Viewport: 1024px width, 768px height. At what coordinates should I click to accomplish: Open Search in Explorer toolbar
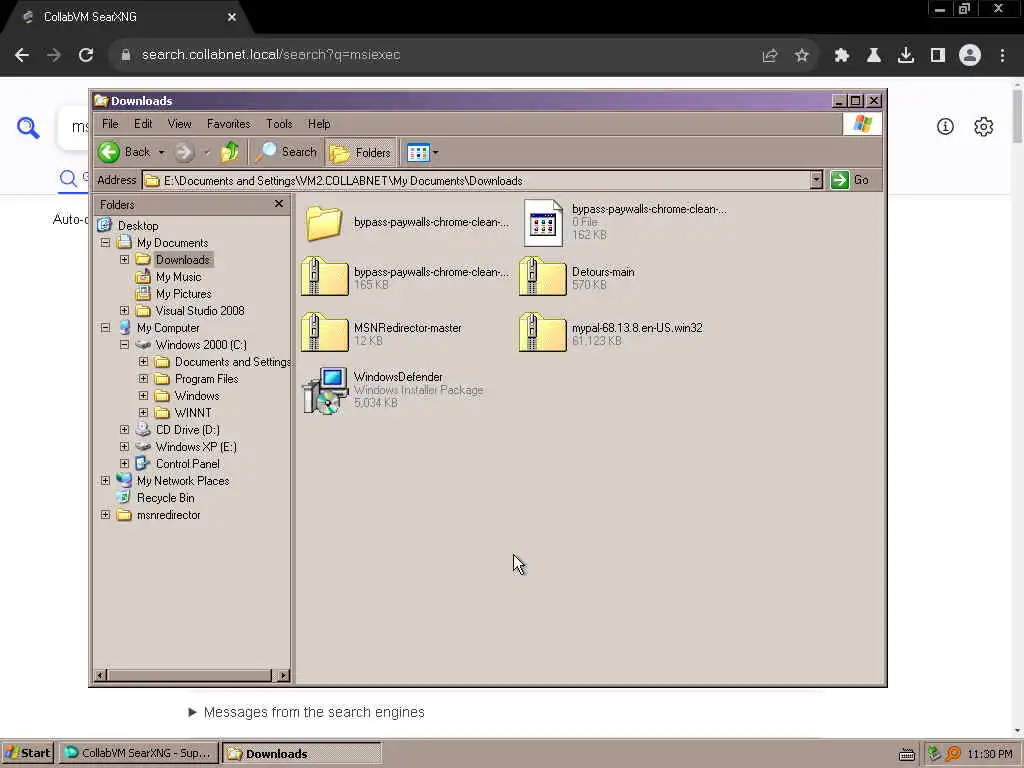[x=286, y=152]
